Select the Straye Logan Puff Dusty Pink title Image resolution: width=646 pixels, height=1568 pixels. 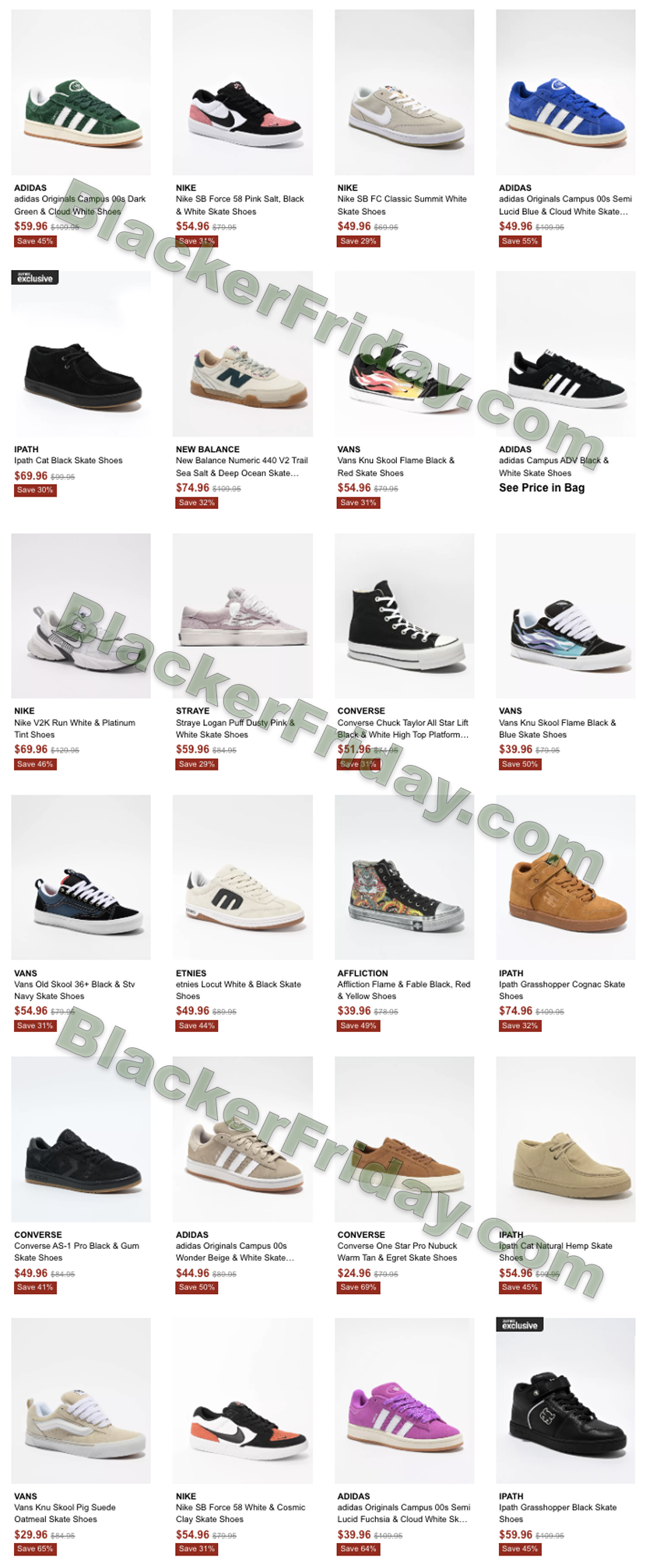pyautogui.click(x=235, y=728)
